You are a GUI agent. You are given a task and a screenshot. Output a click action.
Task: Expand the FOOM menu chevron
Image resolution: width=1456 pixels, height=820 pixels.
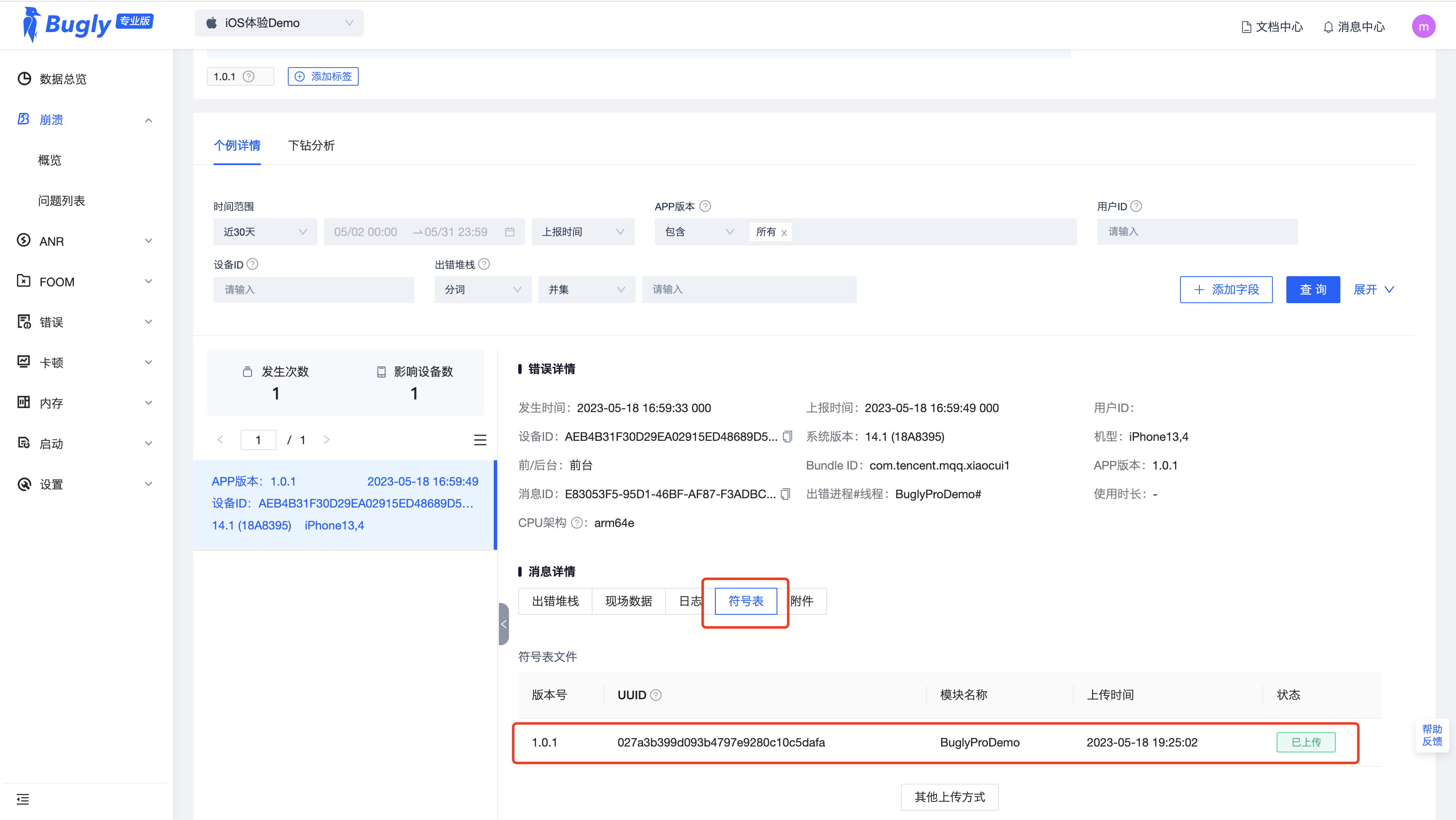point(149,282)
